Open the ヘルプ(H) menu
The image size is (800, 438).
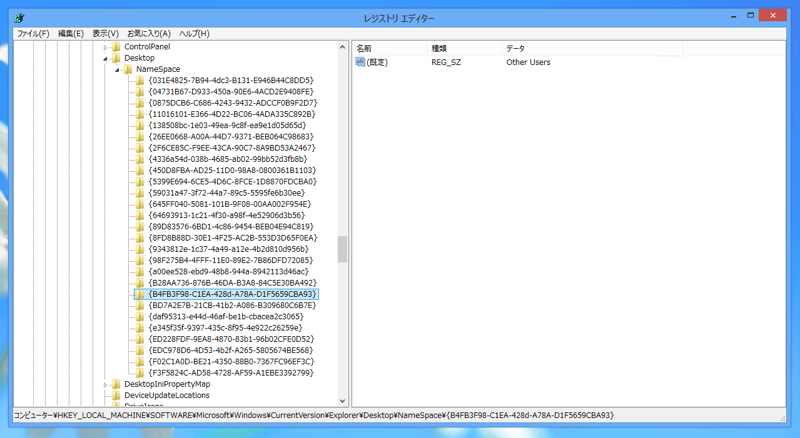coord(194,34)
